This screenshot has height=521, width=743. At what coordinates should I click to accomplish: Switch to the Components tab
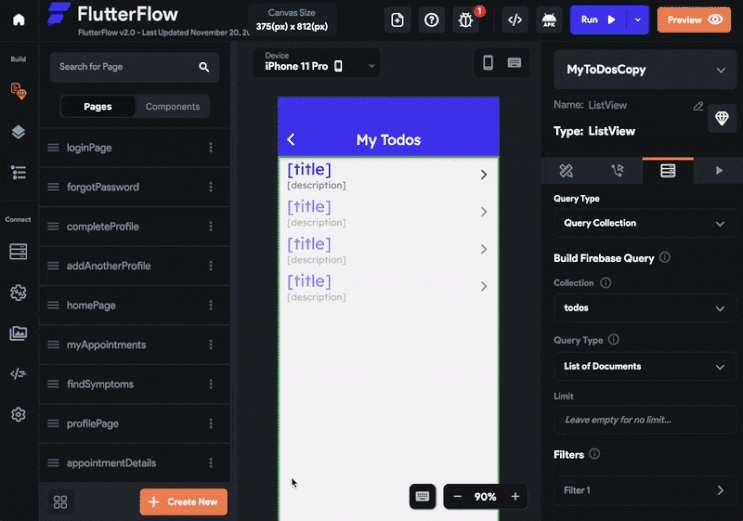pos(172,107)
